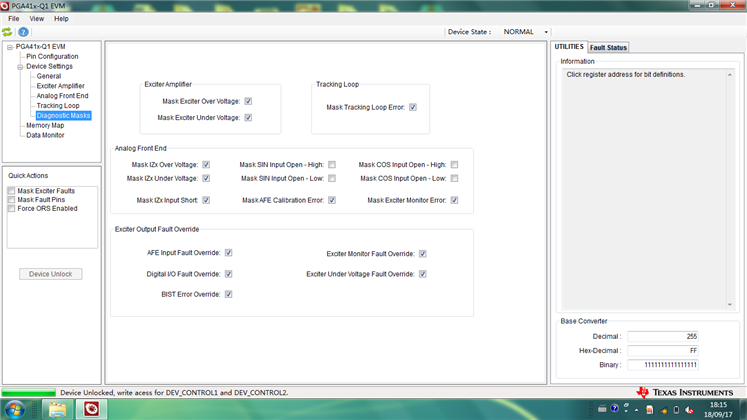Open the Windows Start orb

(15, 410)
